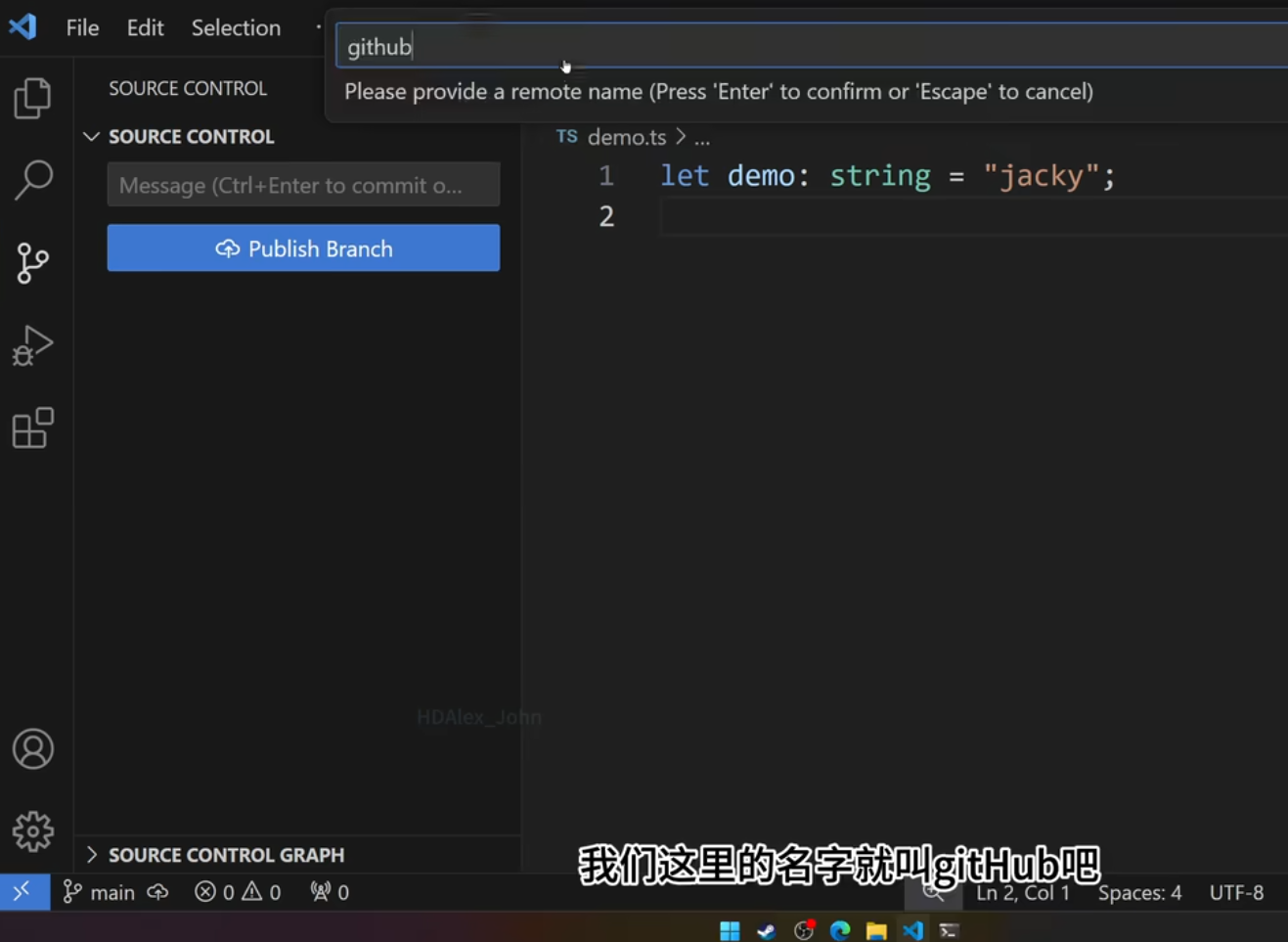
Task: Open the File menu
Action: (x=82, y=27)
